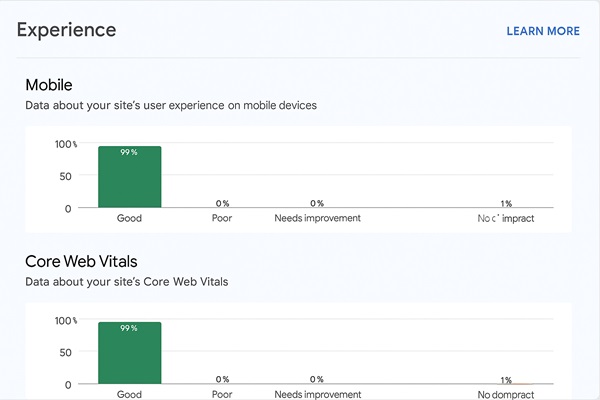Click the 0% value above Mobile Poor

coord(222,203)
